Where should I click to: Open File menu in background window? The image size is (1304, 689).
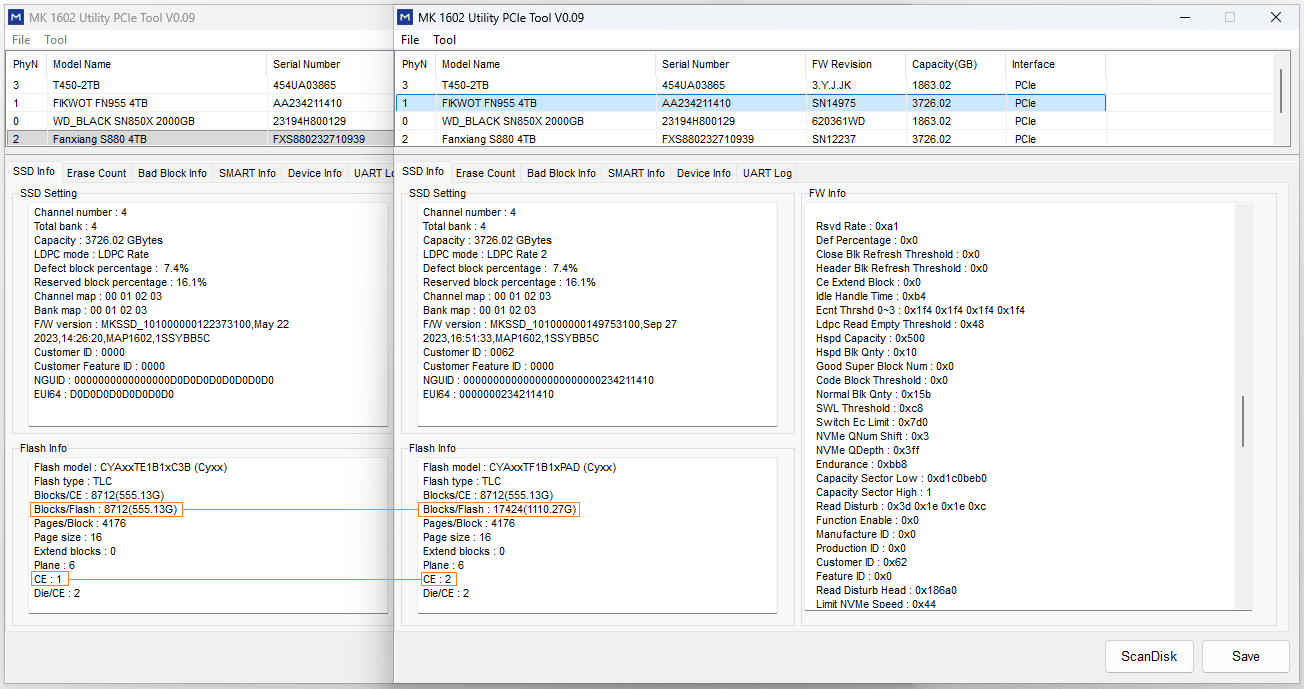[21, 40]
